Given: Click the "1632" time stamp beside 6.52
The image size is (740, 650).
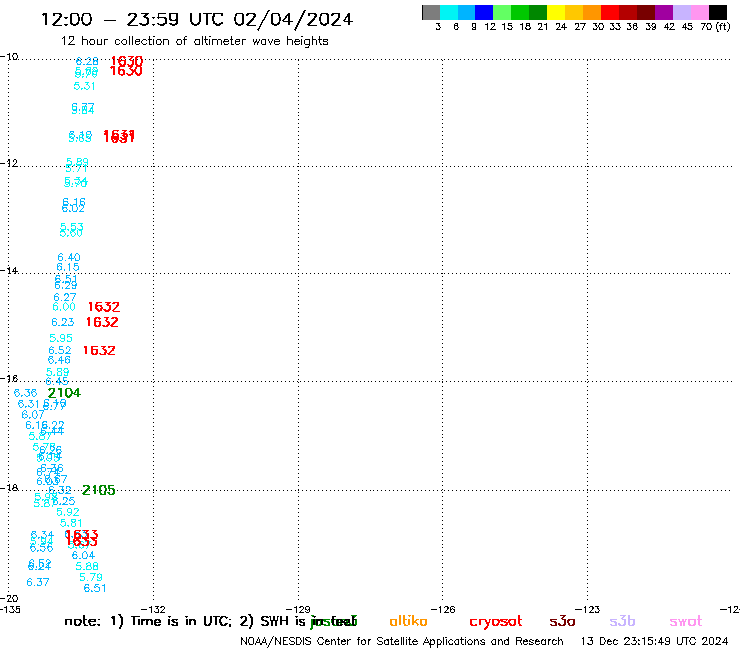Looking at the screenshot, I should point(99,351).
